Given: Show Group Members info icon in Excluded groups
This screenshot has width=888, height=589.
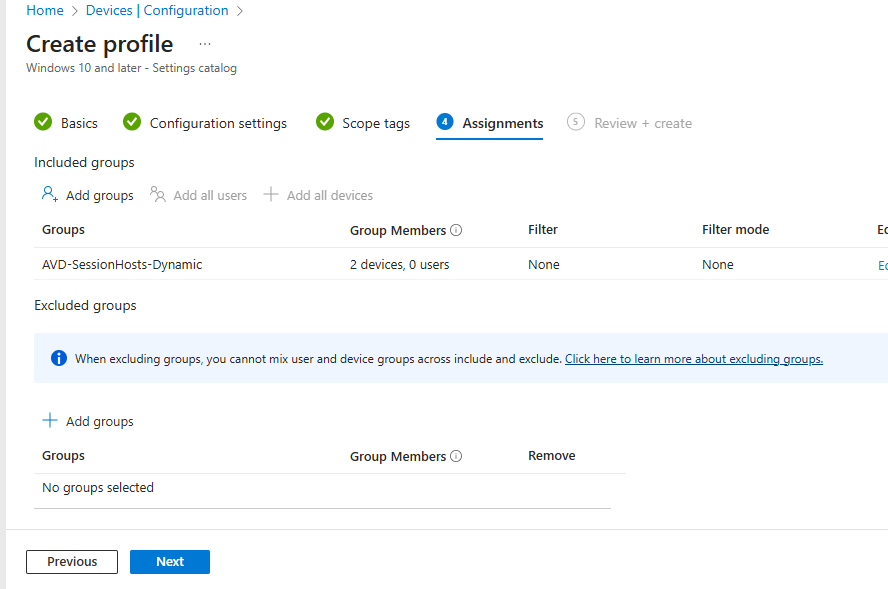Looking at the screenshot, I should pos(456,456).
